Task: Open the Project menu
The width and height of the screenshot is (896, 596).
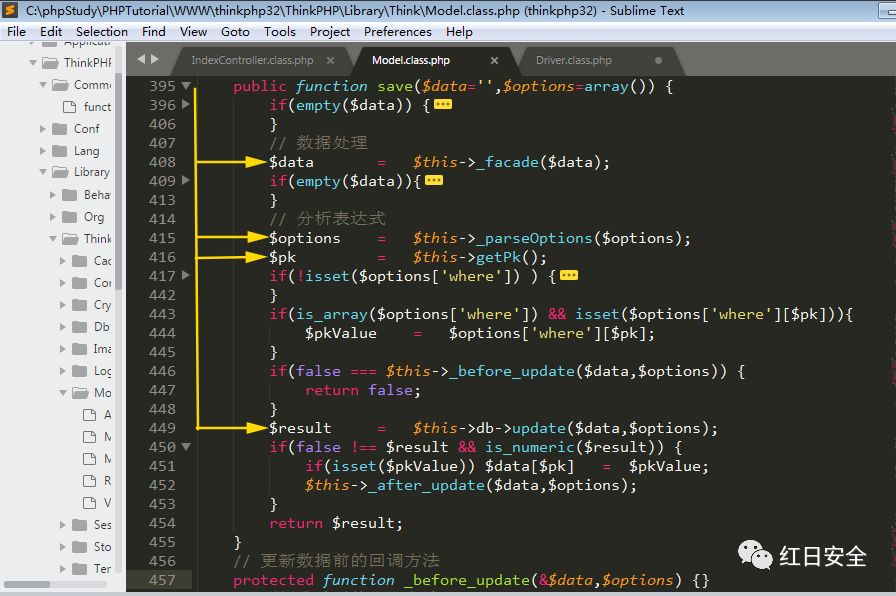Action: tap(330, 31)
